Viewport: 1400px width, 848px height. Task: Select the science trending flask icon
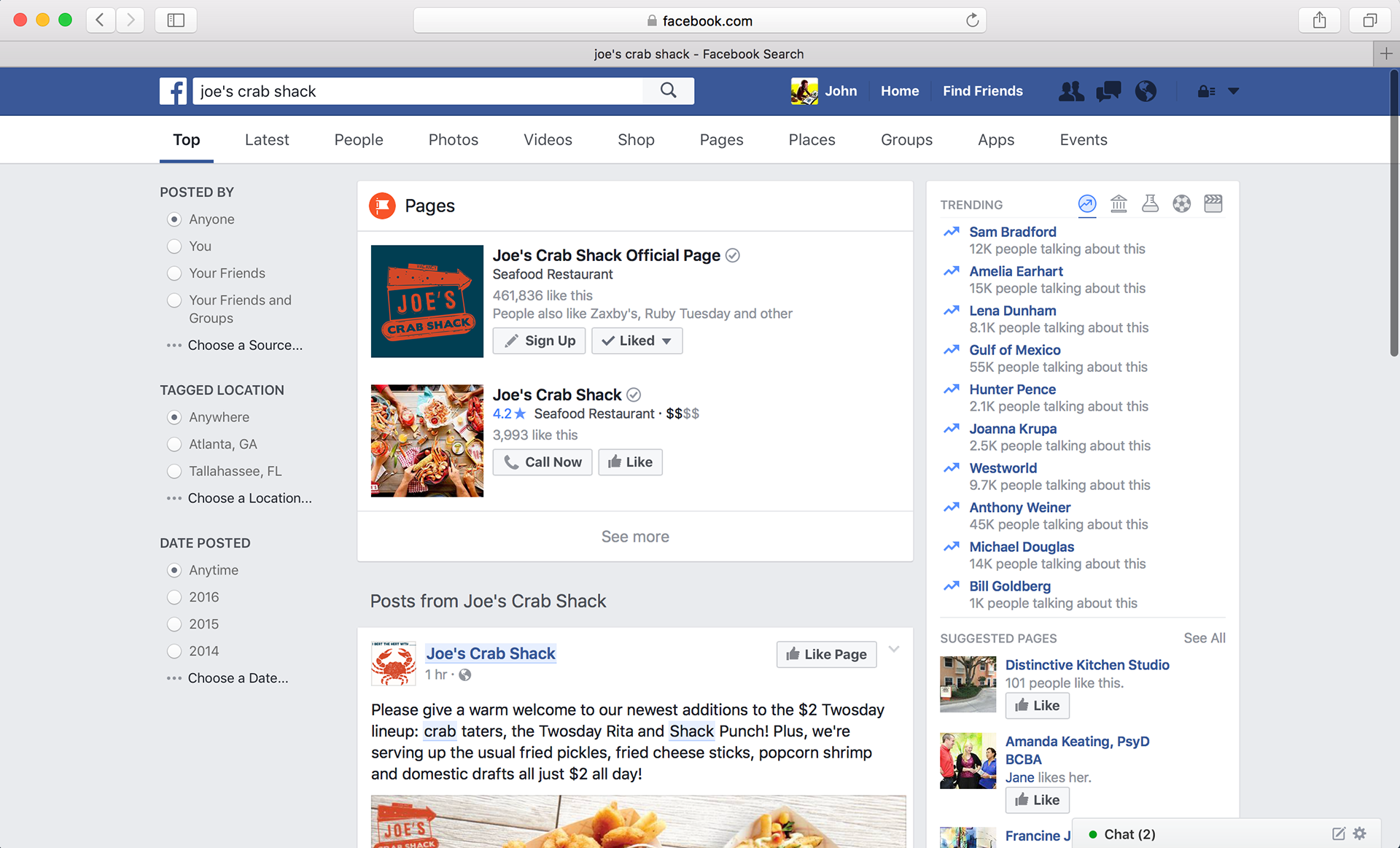point(1150,204)
